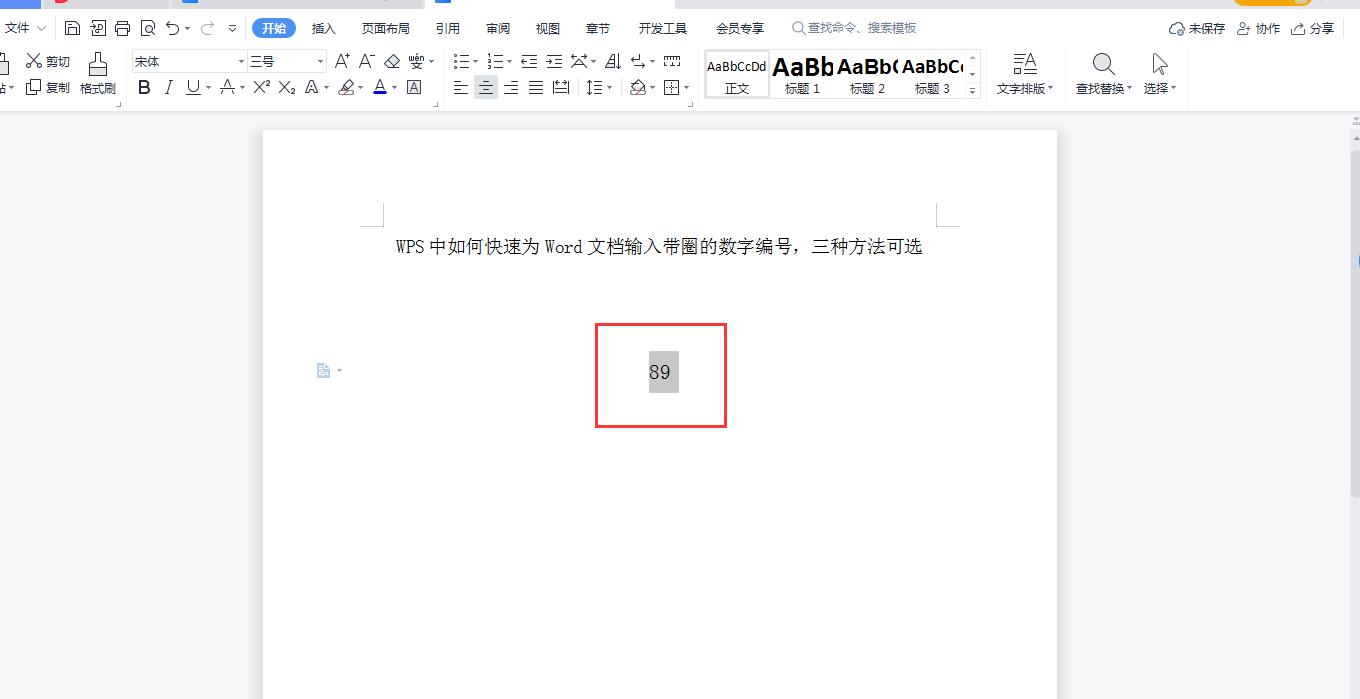Click the Increase Indent icon

[x=554, y=61]
